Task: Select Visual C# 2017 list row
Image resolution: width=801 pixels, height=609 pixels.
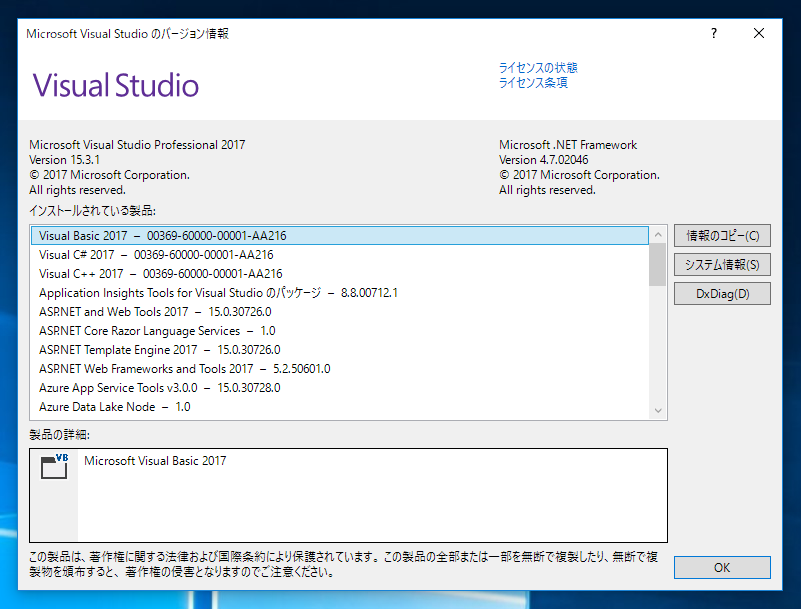Action: point(340,254)
